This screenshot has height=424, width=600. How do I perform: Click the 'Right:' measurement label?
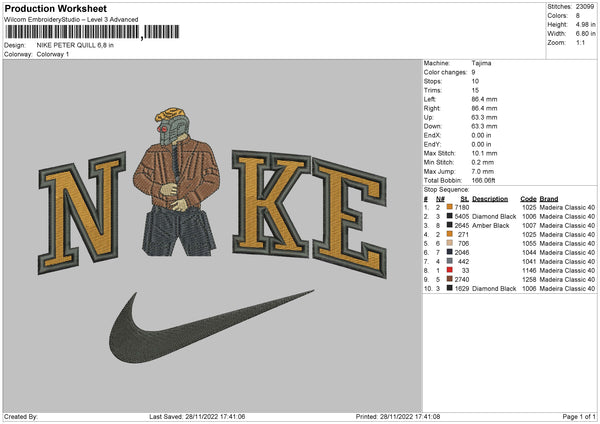pos(432,108)
